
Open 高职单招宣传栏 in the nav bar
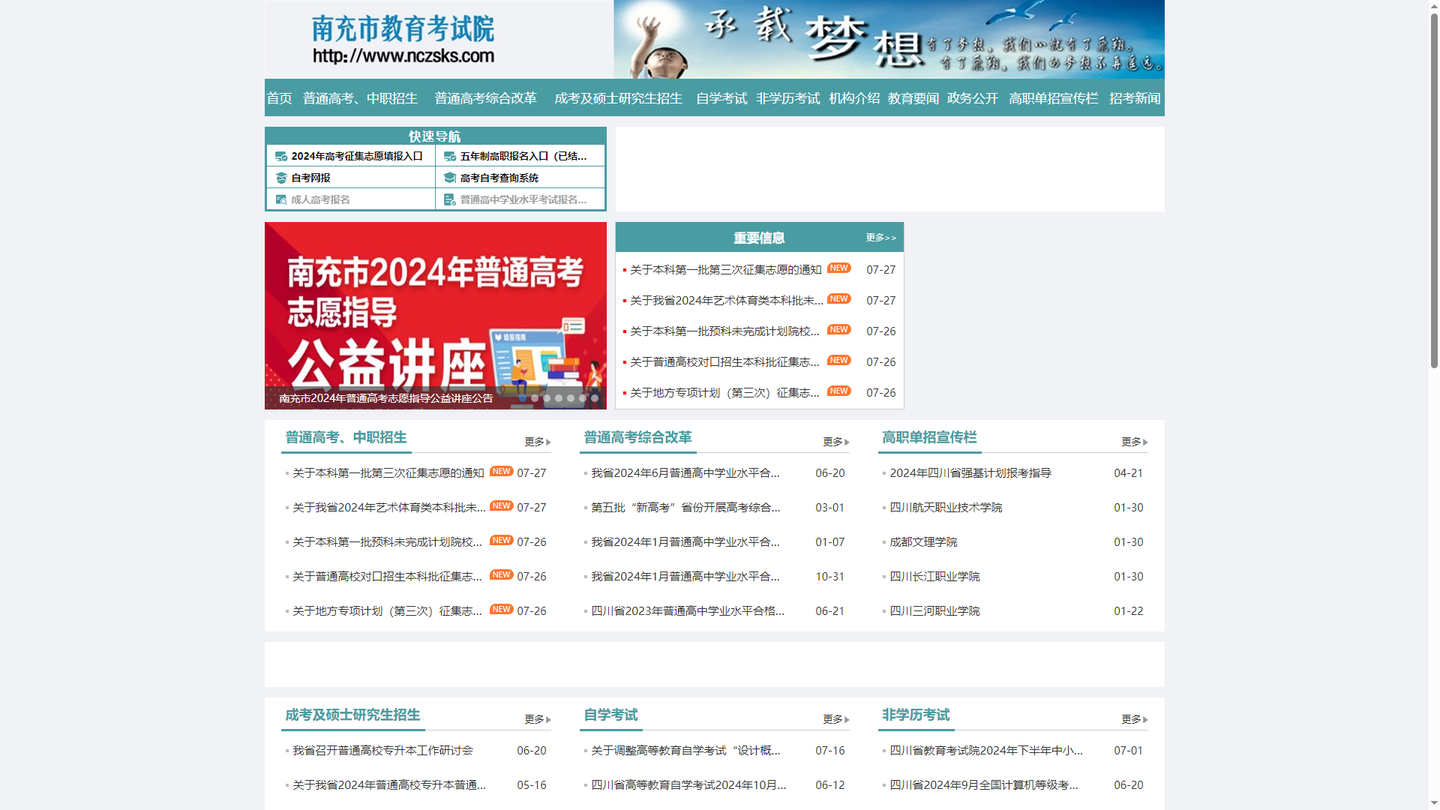click(1053, 98)
